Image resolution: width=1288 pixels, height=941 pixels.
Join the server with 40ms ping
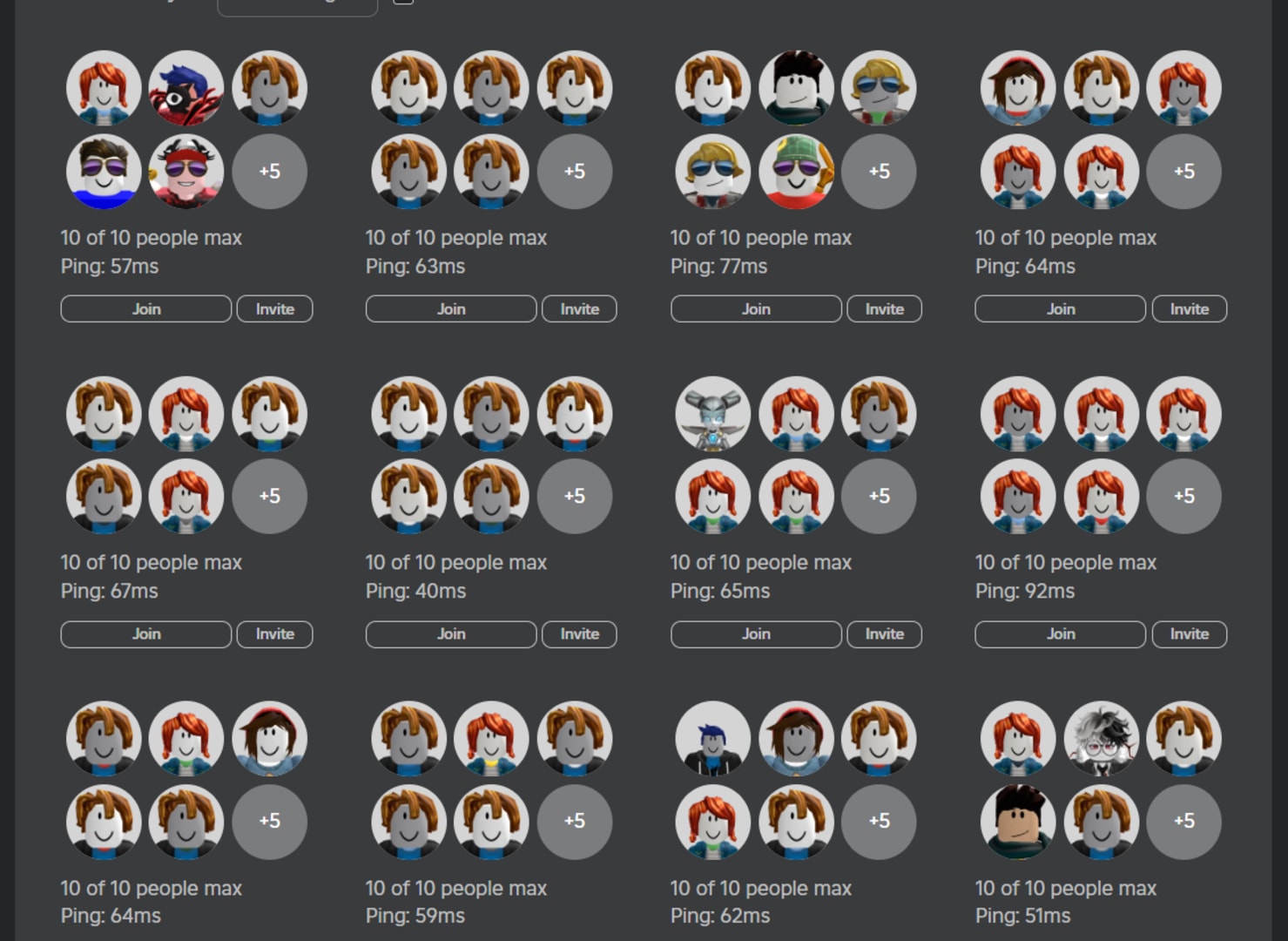tap(450, 633)
